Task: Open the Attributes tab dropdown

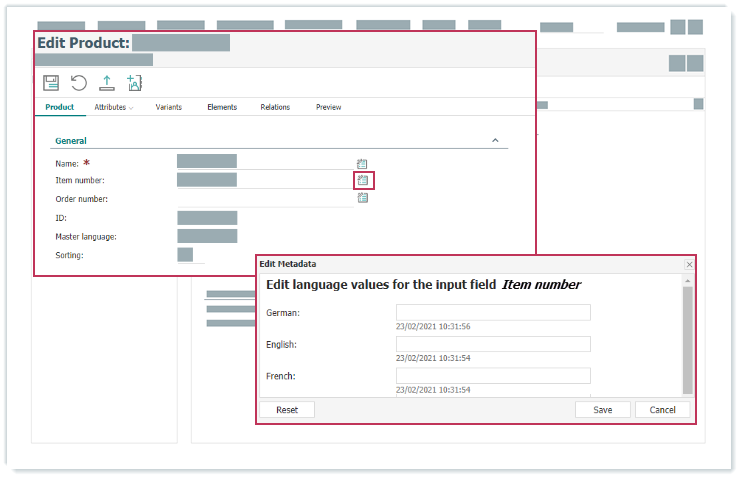Action: click(x=114, y=107)
